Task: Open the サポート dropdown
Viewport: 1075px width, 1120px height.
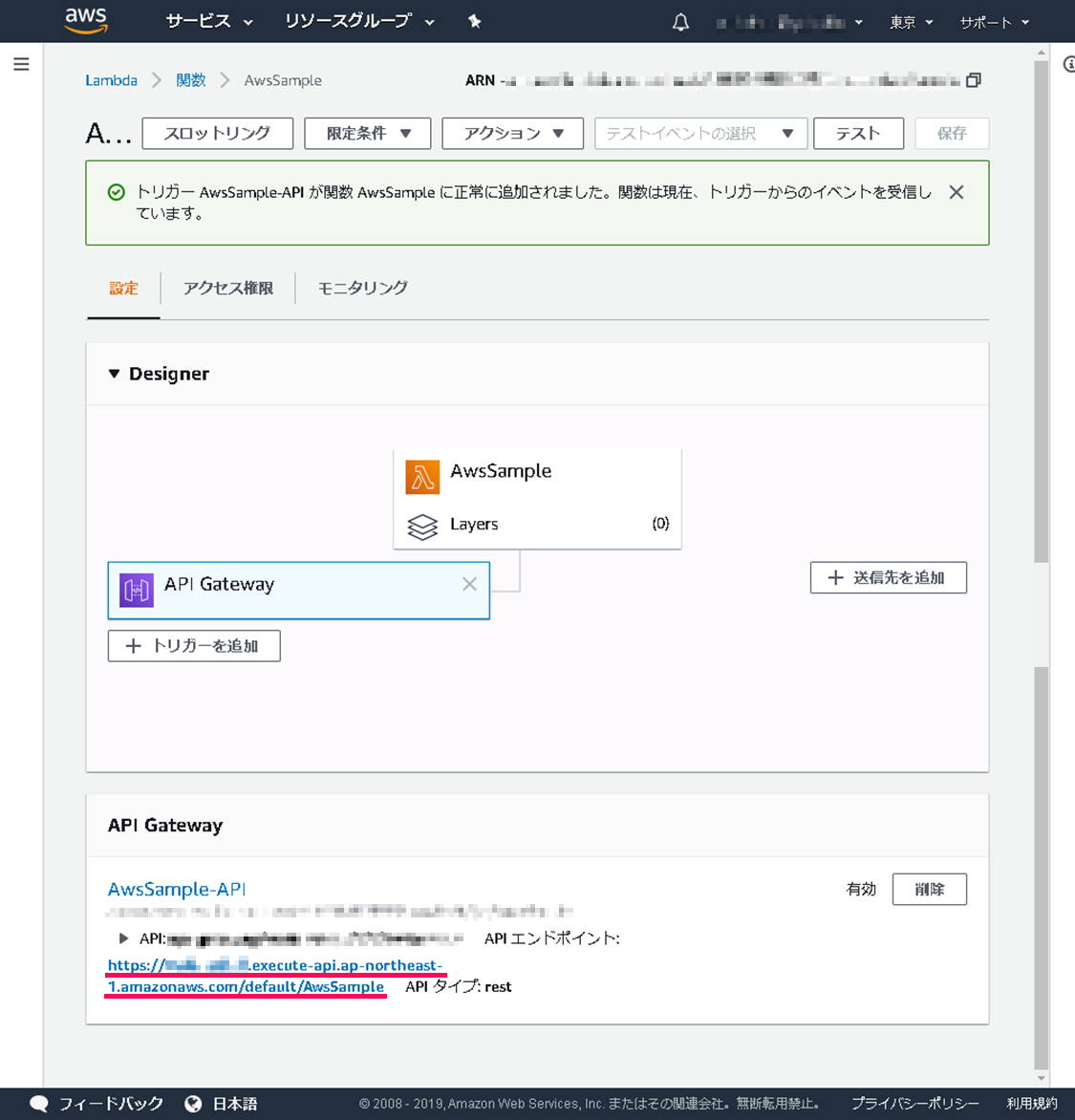Action: [995, 23]
